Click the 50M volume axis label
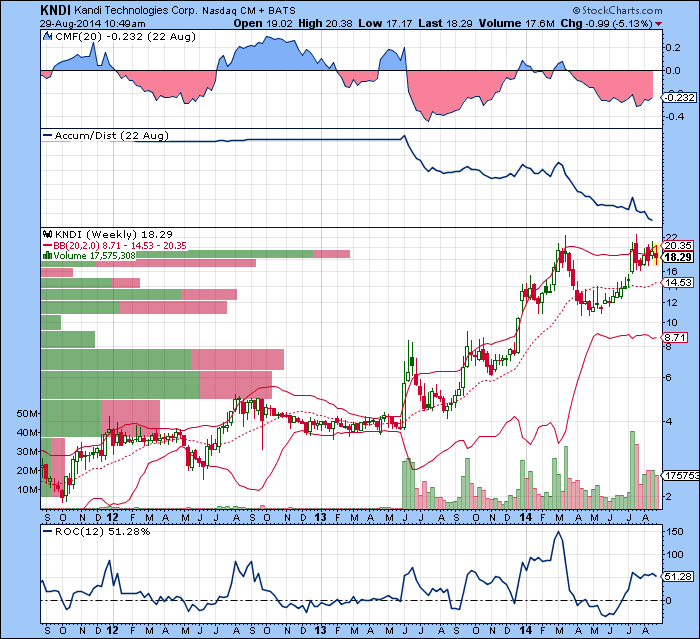The image size is (700, 639). 27,413
